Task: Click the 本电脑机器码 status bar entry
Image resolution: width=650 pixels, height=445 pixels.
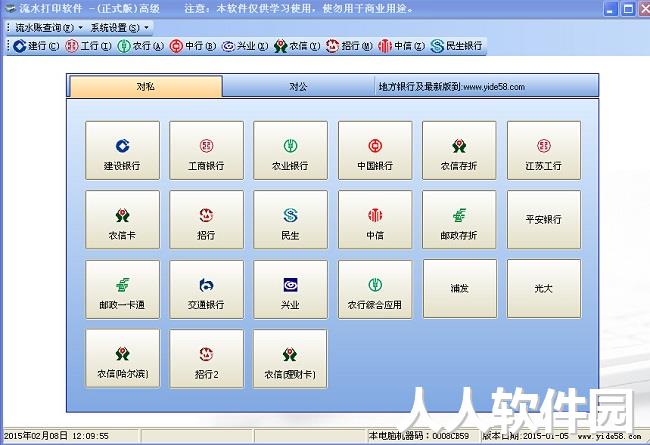Action: coord(419,436)
